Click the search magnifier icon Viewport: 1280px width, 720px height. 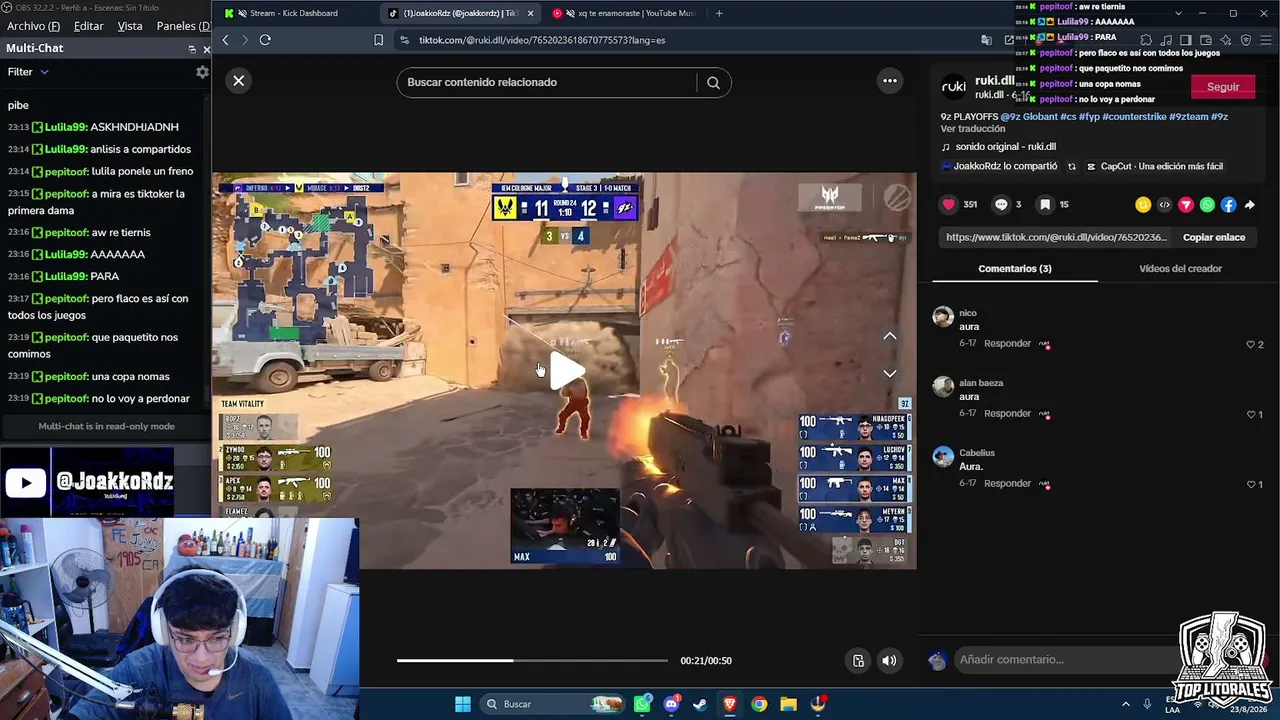[x=713, y=83]
